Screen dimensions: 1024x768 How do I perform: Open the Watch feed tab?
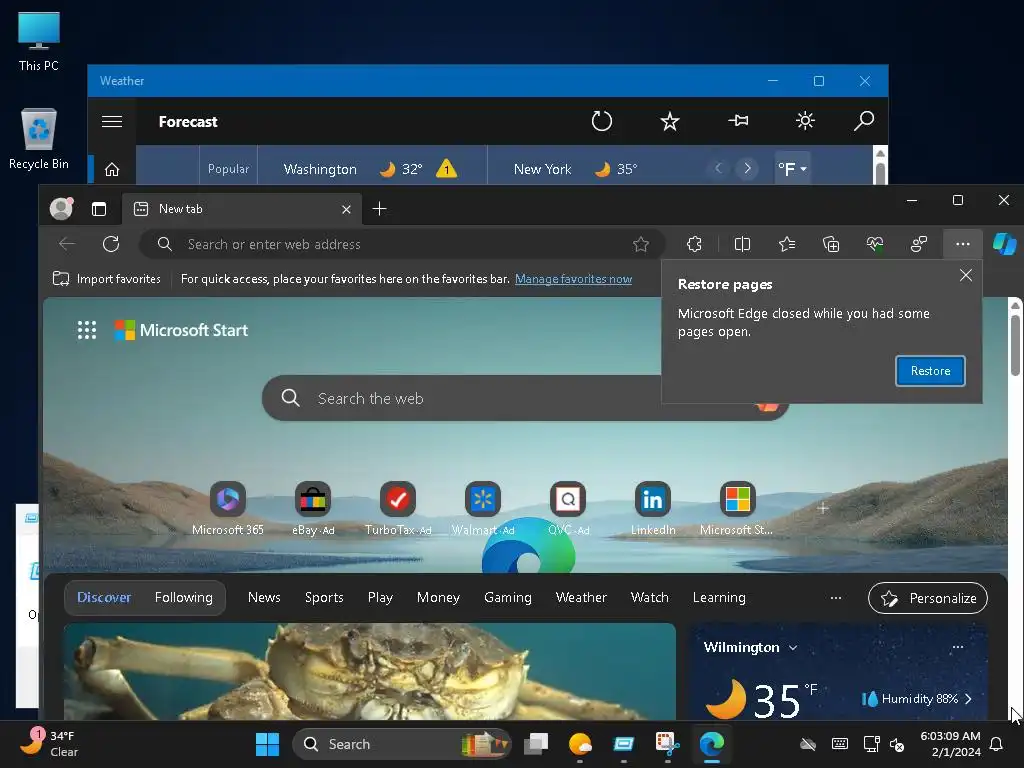point(649,598)
